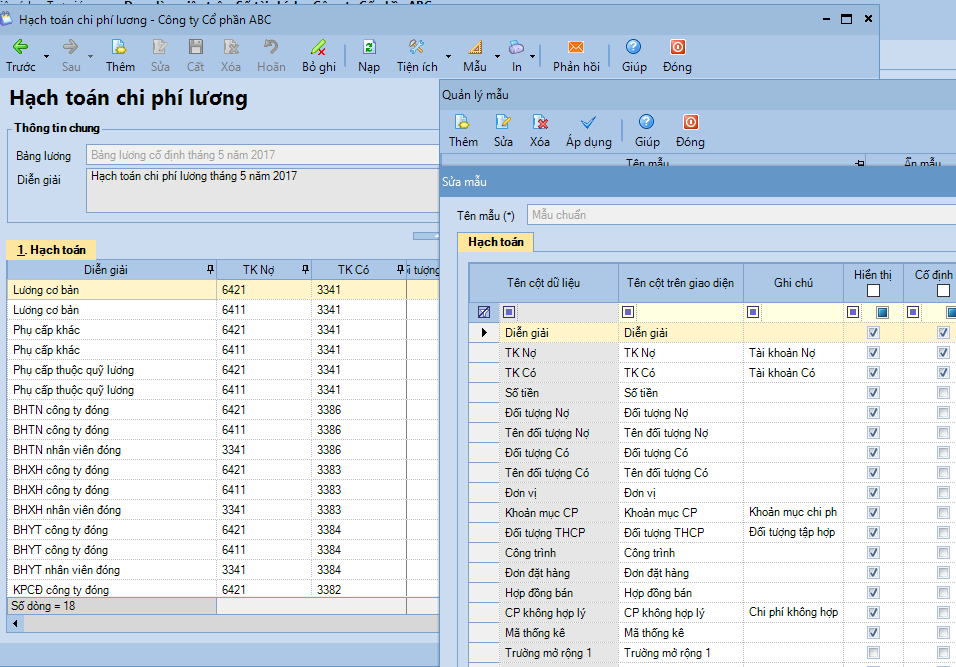Click Đóng close icon in main toolbar
This screenshot has width=956, height=667.
click(677, 47)
